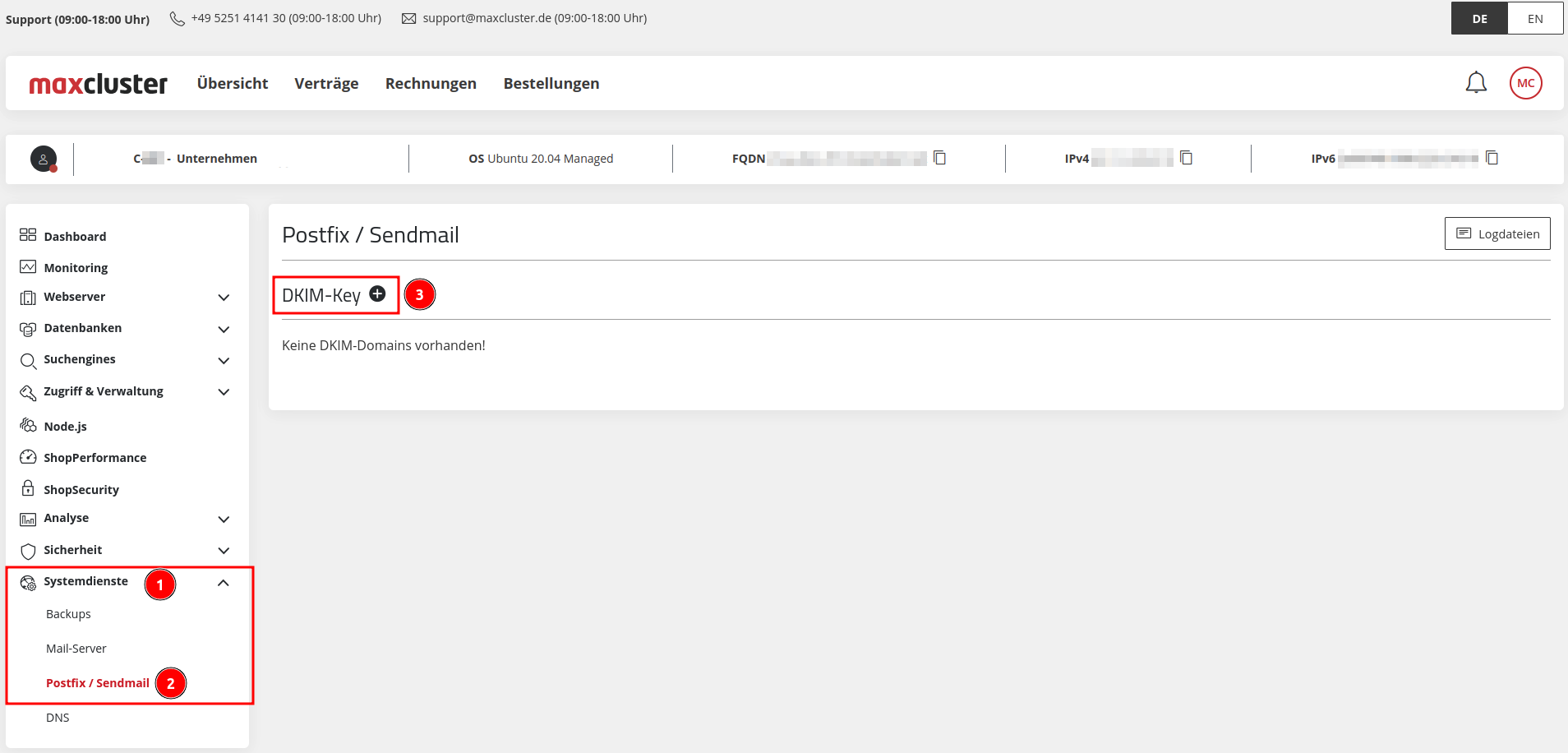
Task: Click the Sicherheit shield icon
Action: (28, 551)
